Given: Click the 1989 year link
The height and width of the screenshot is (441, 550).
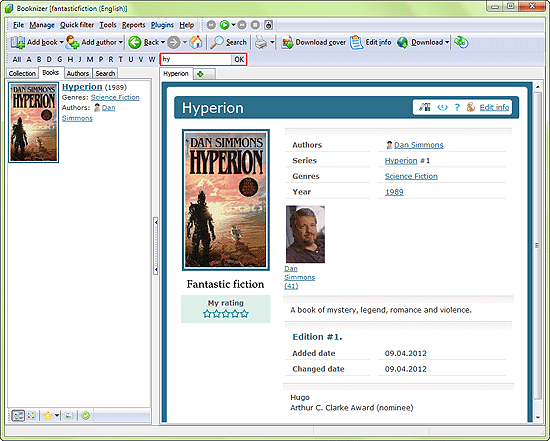Looking at the screenshot, I should pyautogui.click(x=394, y=192).
